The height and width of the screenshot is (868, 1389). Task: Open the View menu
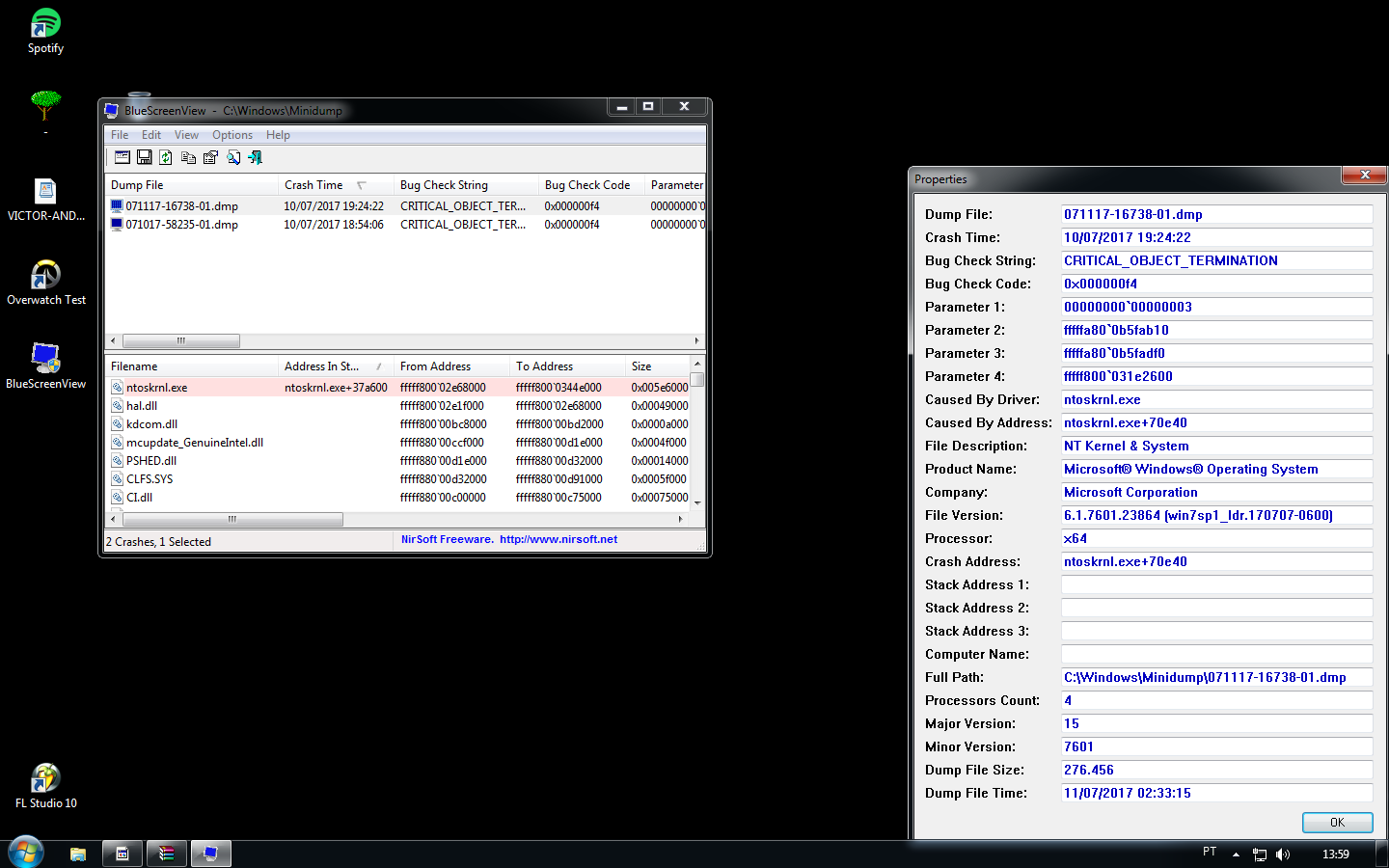point(186,135)
